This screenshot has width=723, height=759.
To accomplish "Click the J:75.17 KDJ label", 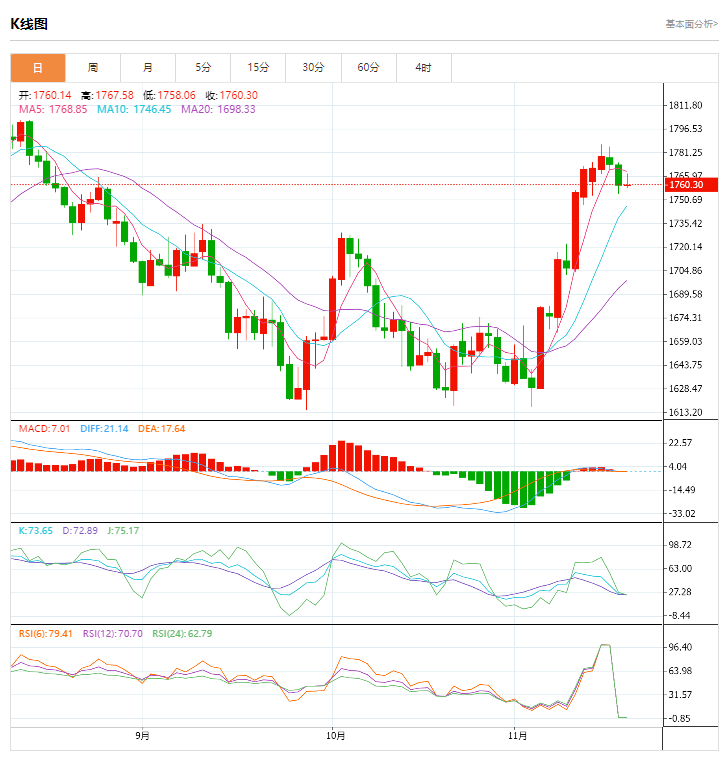I will pyautogui.click(x=123, y=531).
